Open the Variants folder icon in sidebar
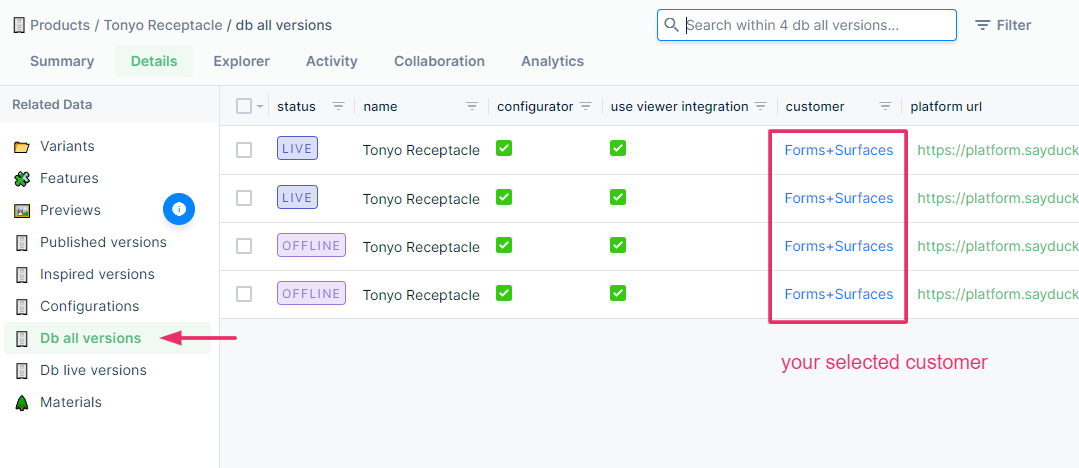 point(22,147)
